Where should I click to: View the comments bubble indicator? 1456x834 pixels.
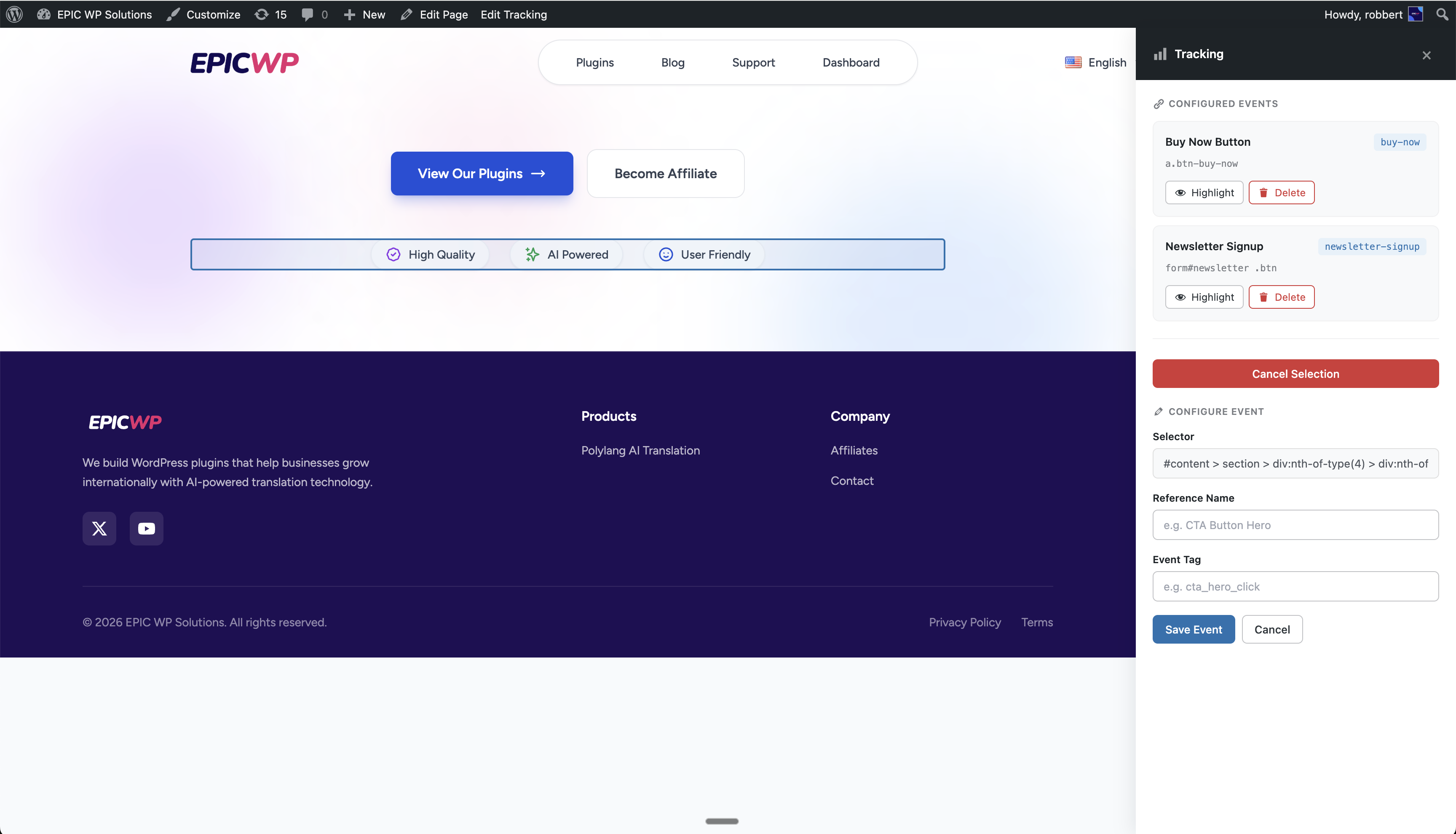(314, 14)
